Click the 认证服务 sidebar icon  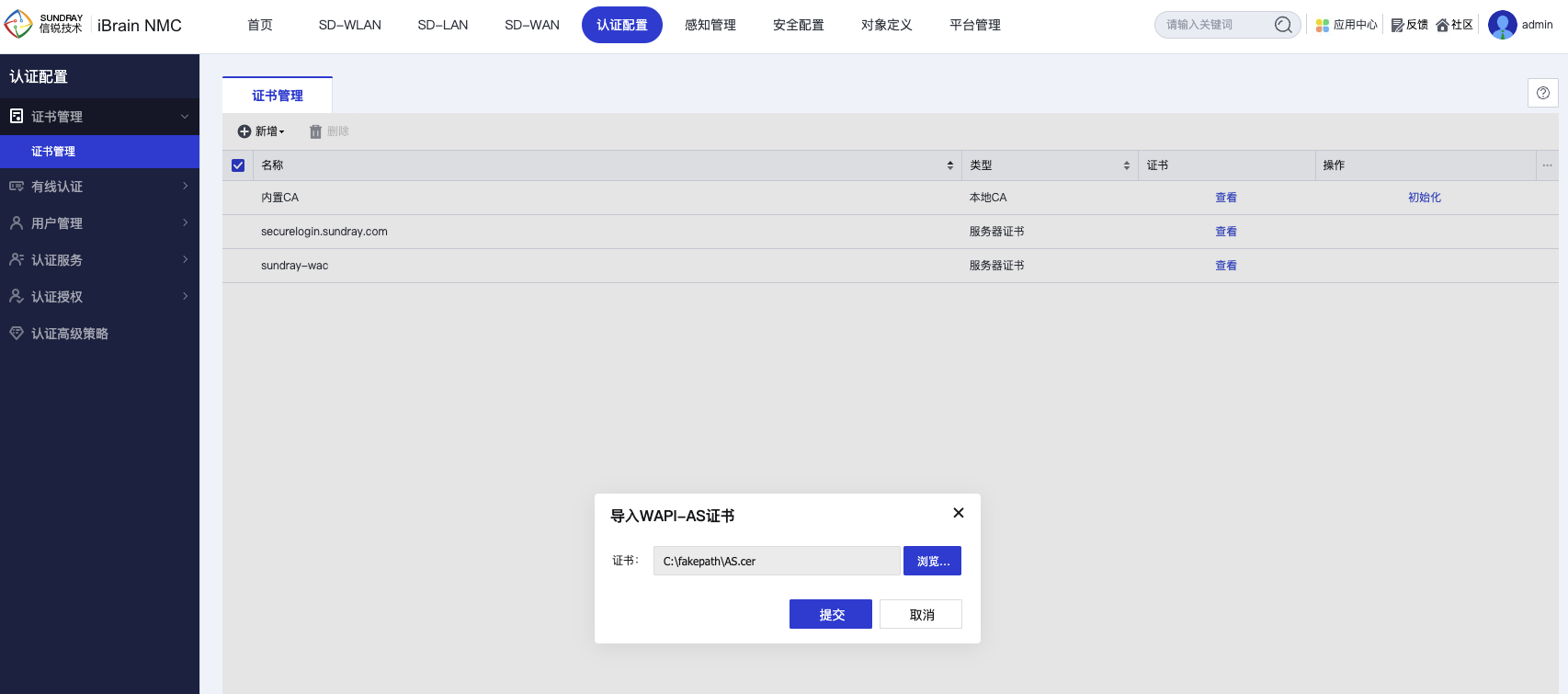click(17, 259)
